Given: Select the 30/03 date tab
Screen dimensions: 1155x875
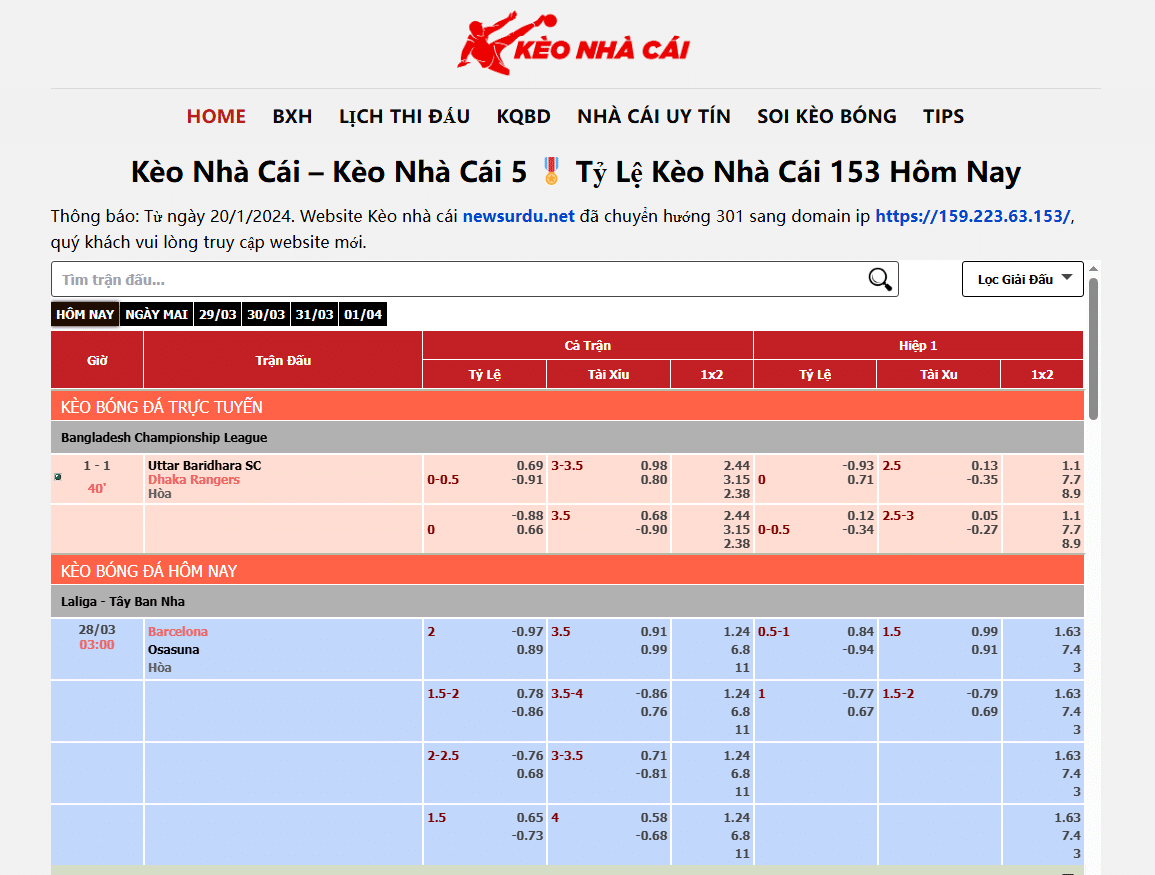Looking at the screenshot, I should pyautogui.click(x=266, y=314).
